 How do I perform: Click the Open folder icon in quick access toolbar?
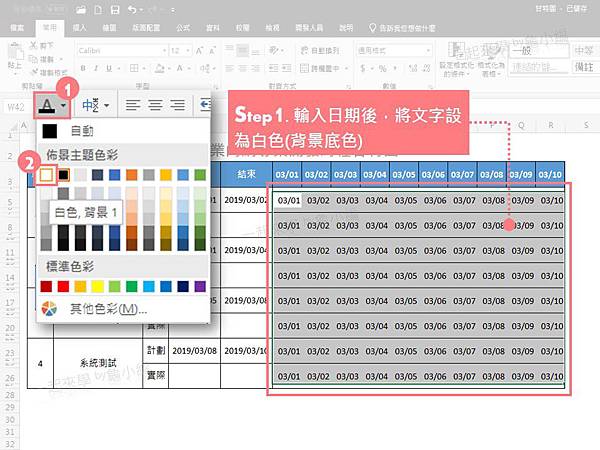tap(81, 10)
